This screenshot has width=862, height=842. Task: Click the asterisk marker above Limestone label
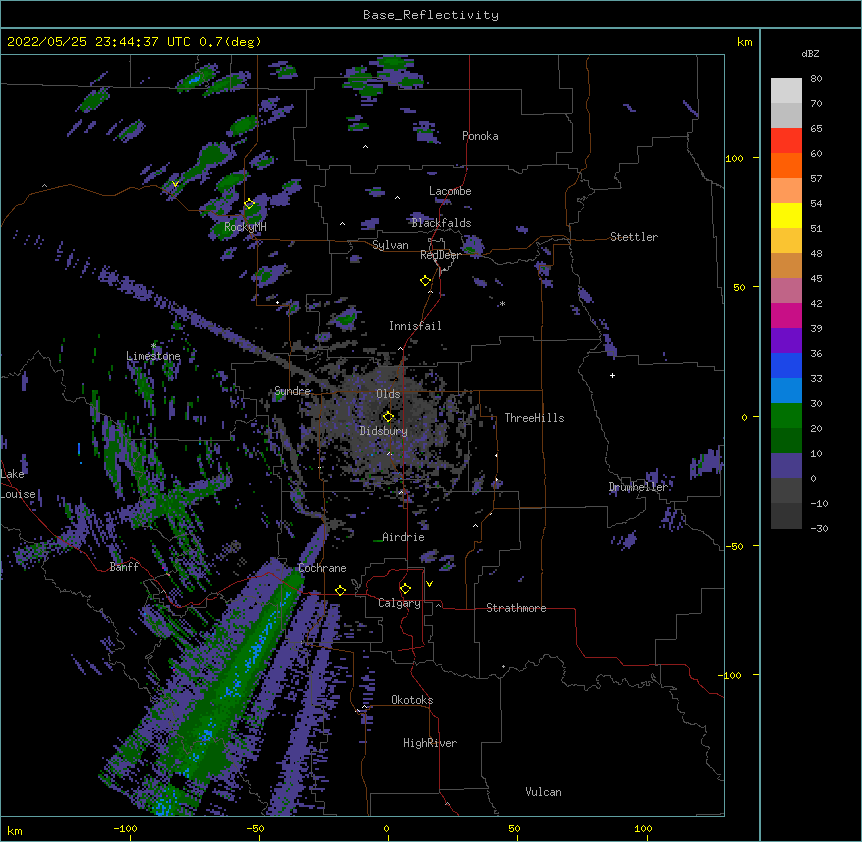pos(153,346)
